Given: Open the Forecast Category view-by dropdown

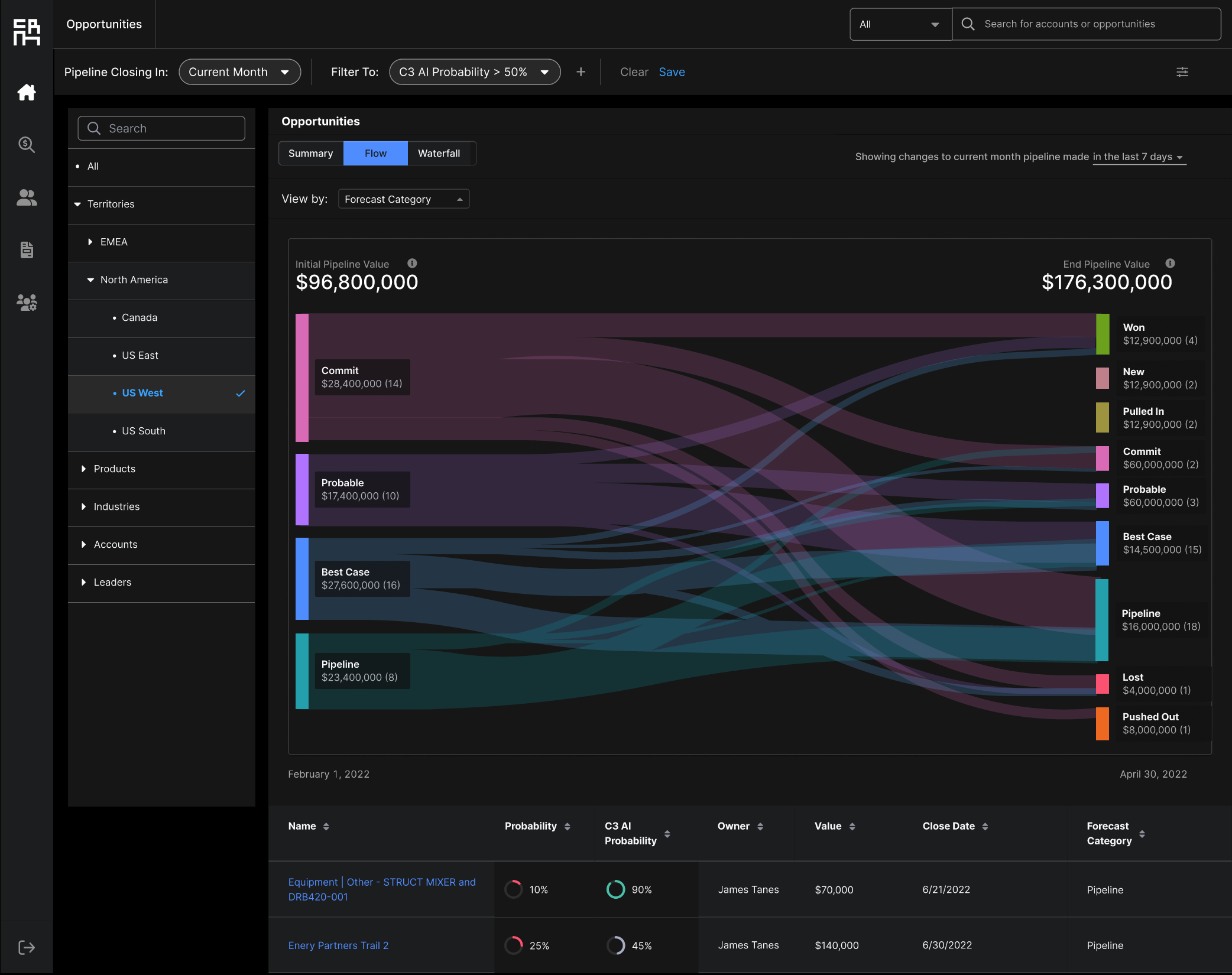Looking at the screenshot, I should tap(403, 199).
